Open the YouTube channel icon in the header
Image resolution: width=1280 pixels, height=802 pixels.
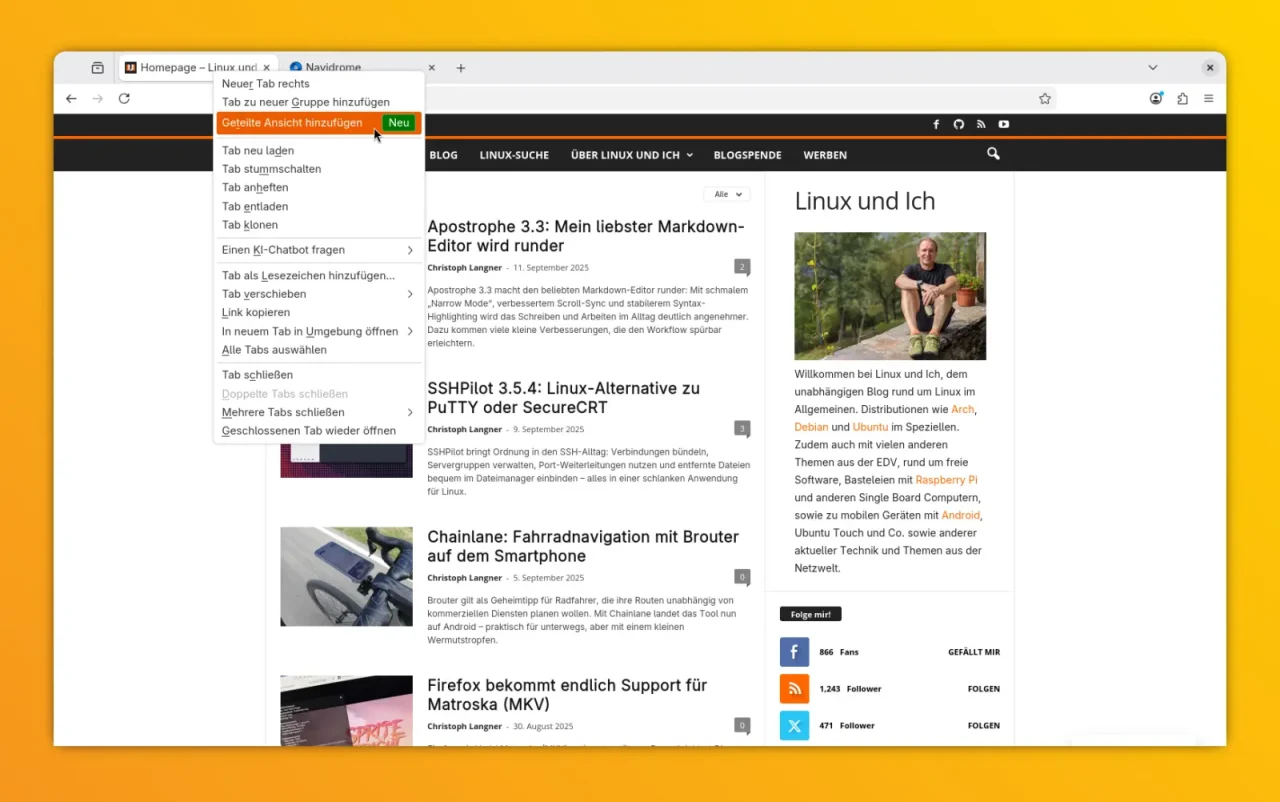click(1003, 124)
